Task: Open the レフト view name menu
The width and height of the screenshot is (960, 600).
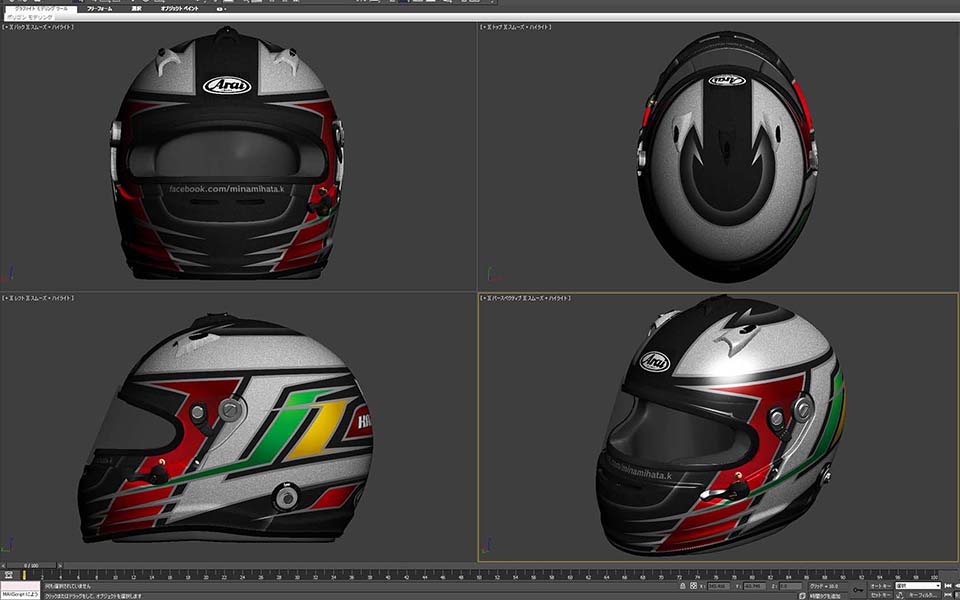Action: (17, 298)
